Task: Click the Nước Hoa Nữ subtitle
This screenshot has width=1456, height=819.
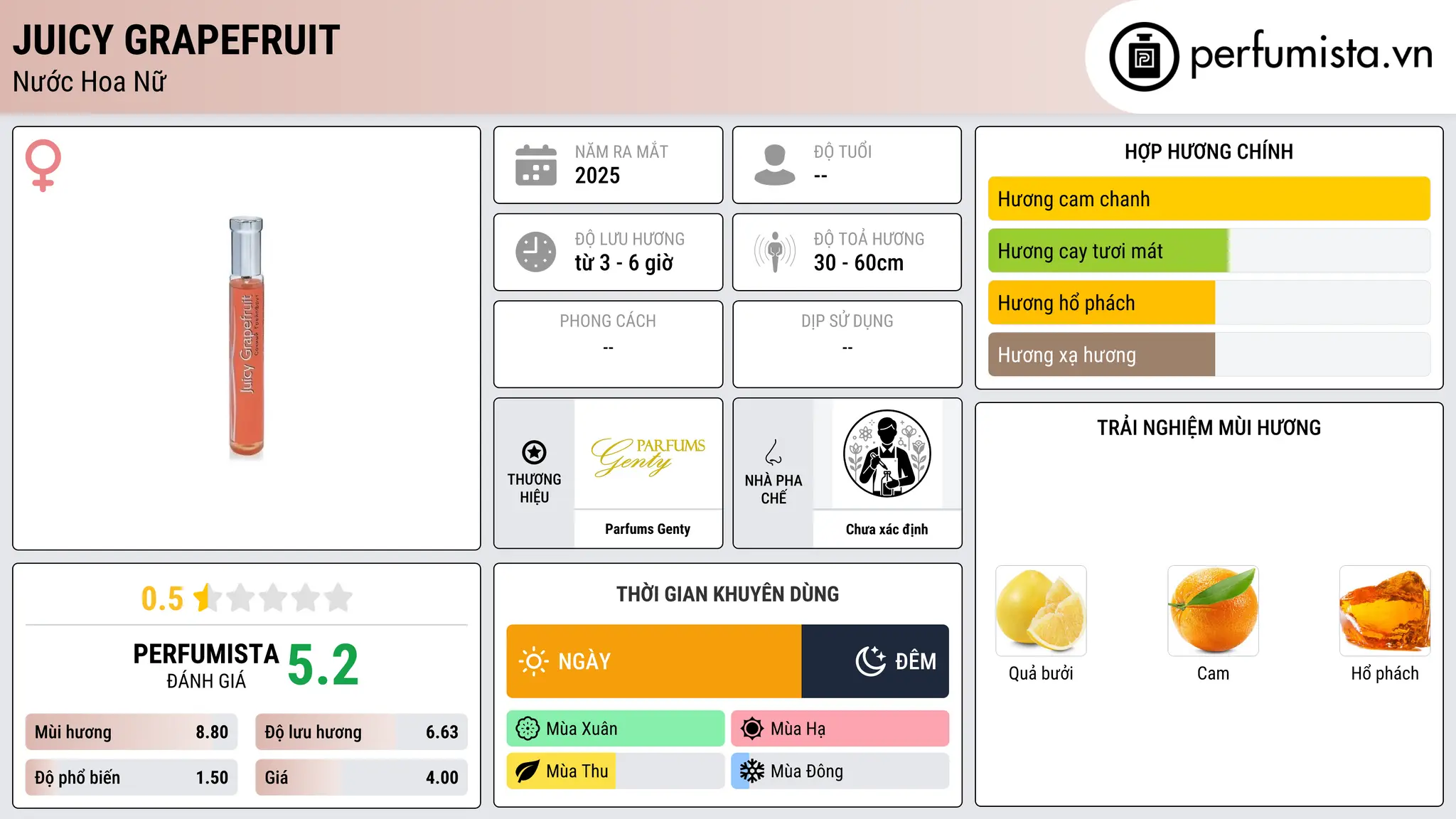Action: click(x=90, y=82)
